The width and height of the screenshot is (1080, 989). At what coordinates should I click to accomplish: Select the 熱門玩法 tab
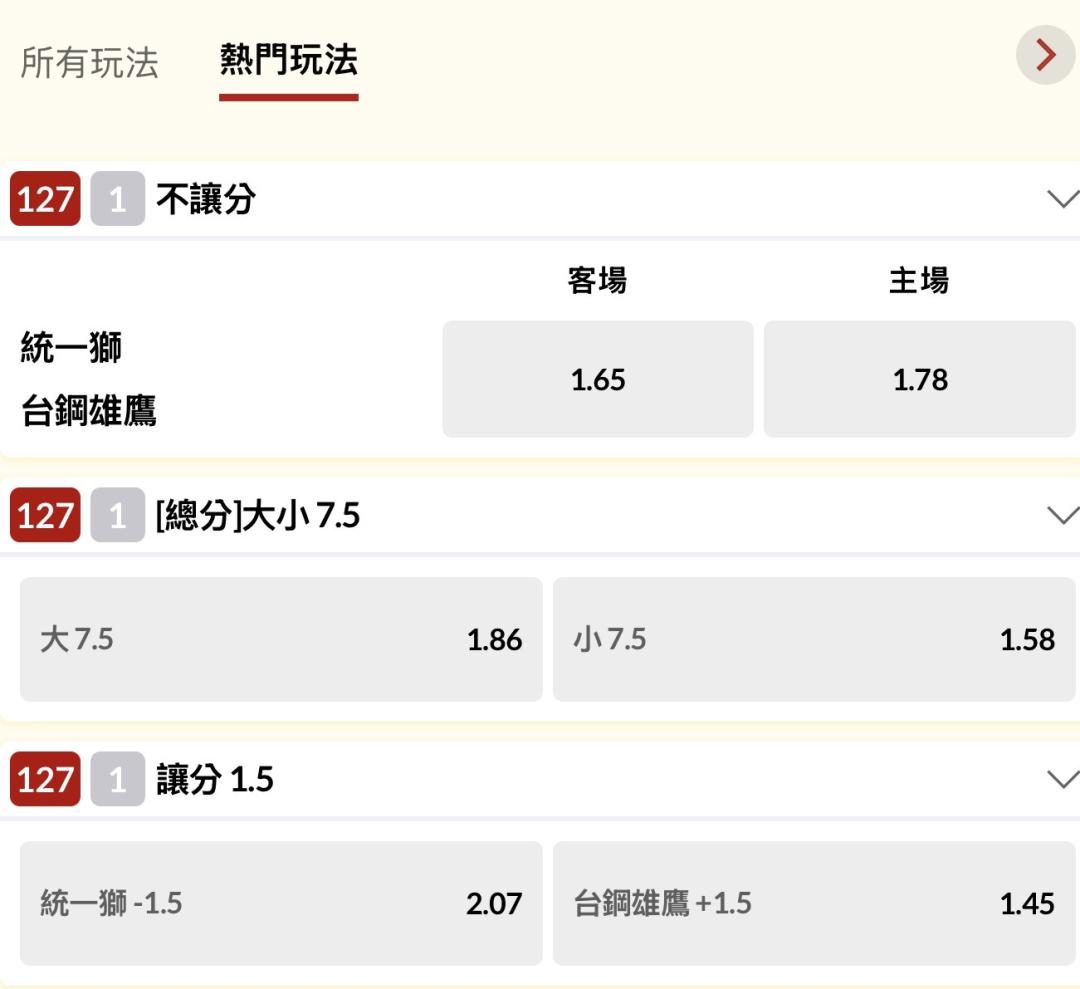point(289,60)
